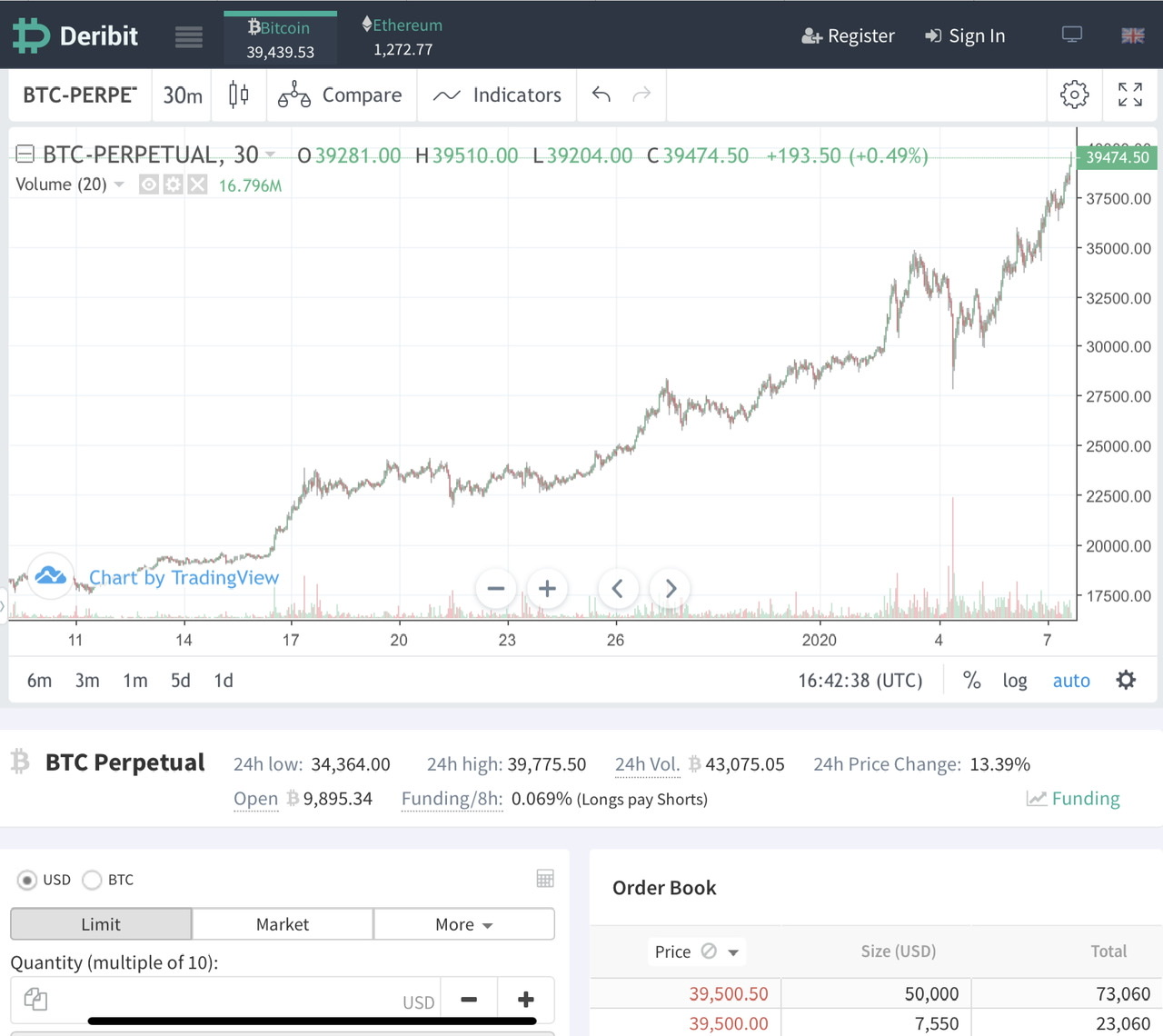Expand the Volume (20) indicator dropdown

119,184
